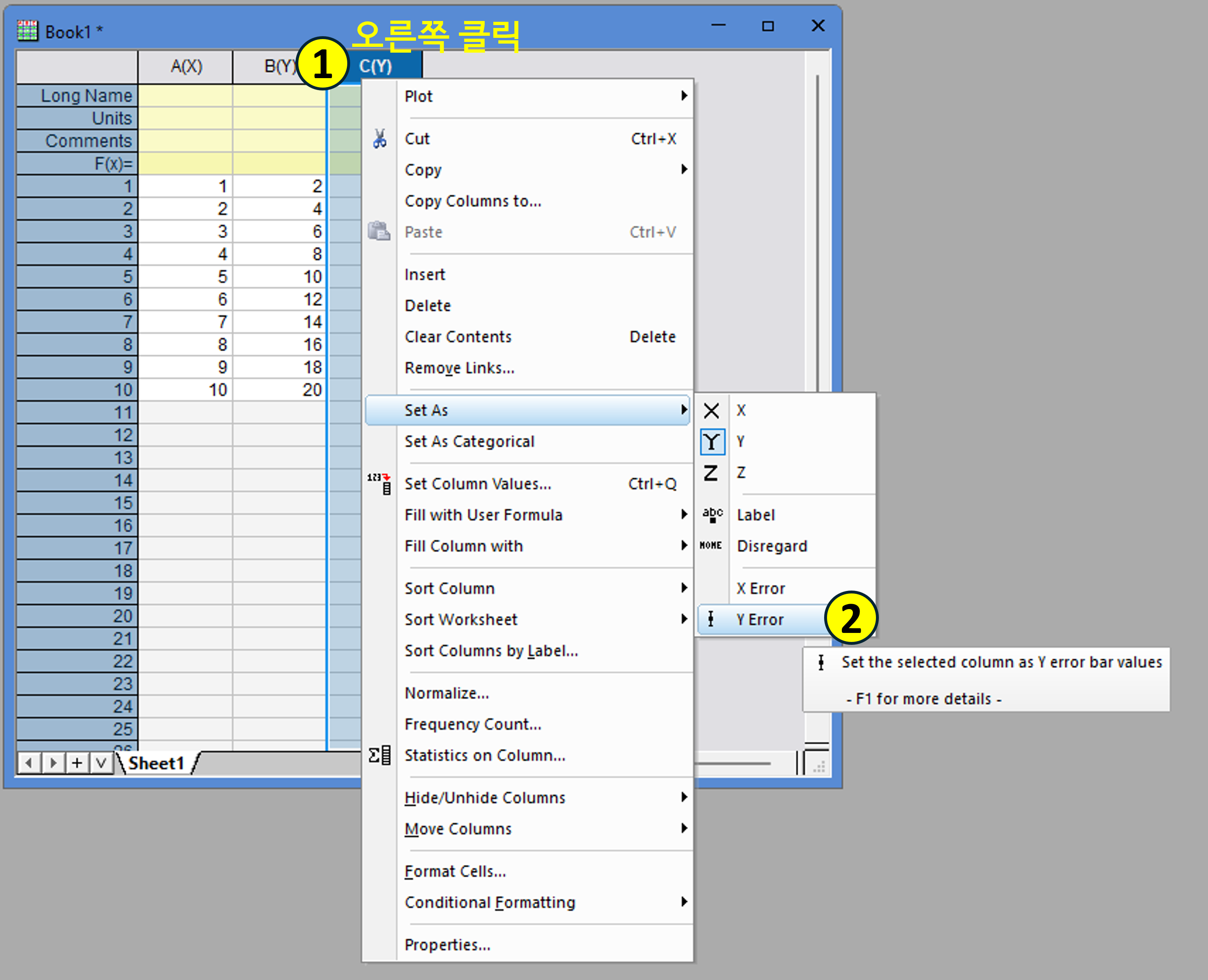The image size is (1208, 980).
Task: Click the sheet list V button
Action: [101, 763]
